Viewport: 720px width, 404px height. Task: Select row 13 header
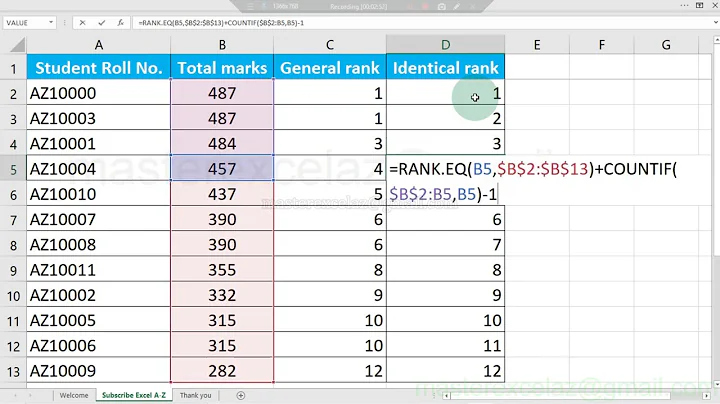pos(13,371)
